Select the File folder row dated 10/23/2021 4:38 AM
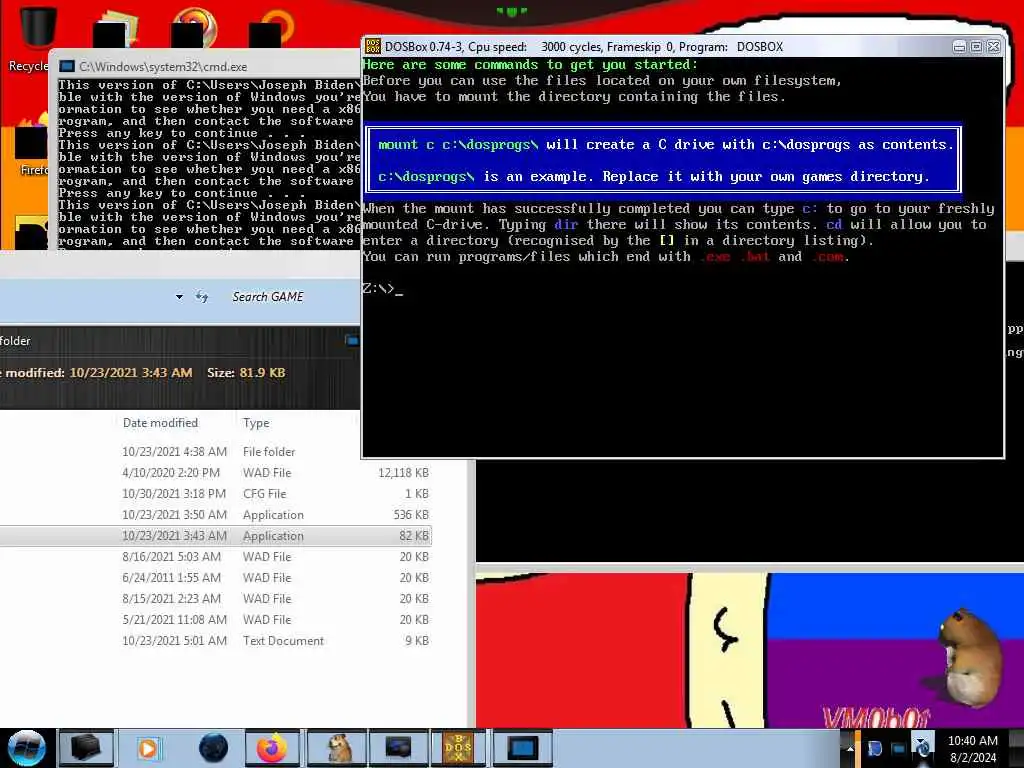Screen dimensions: 1024x768 coord(216,452)
